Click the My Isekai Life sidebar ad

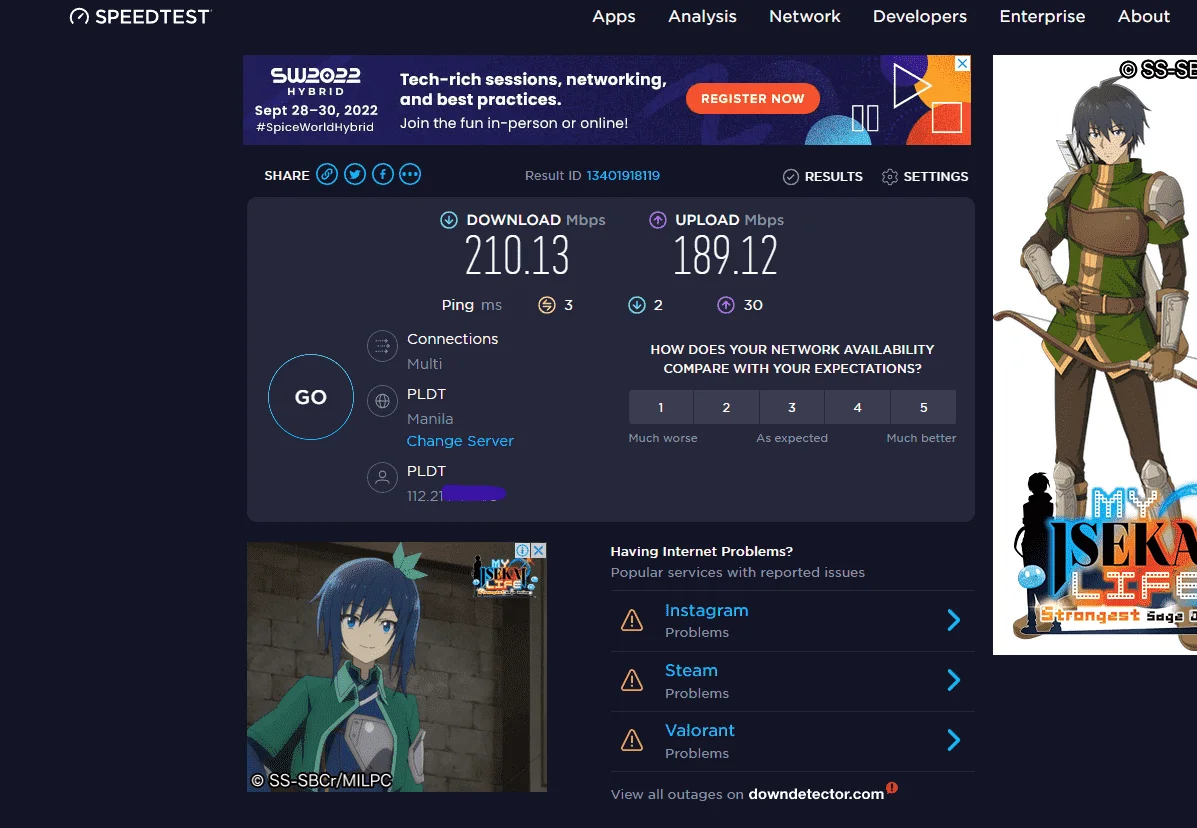1095,355
